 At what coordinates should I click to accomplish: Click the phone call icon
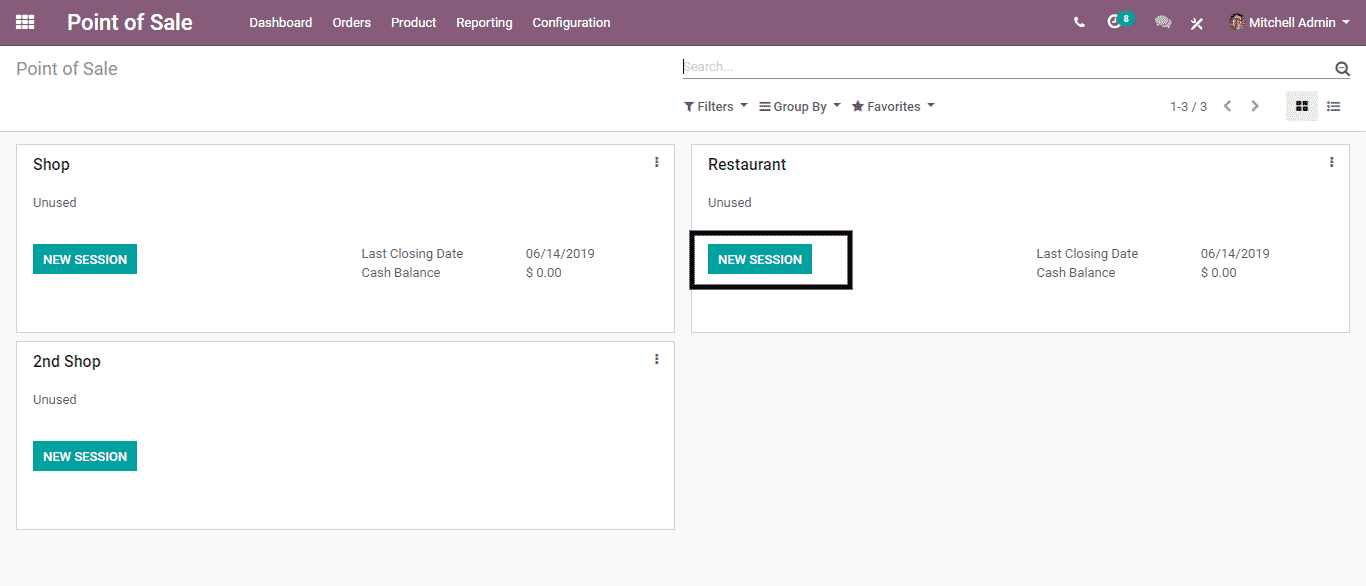point(1079,22)
